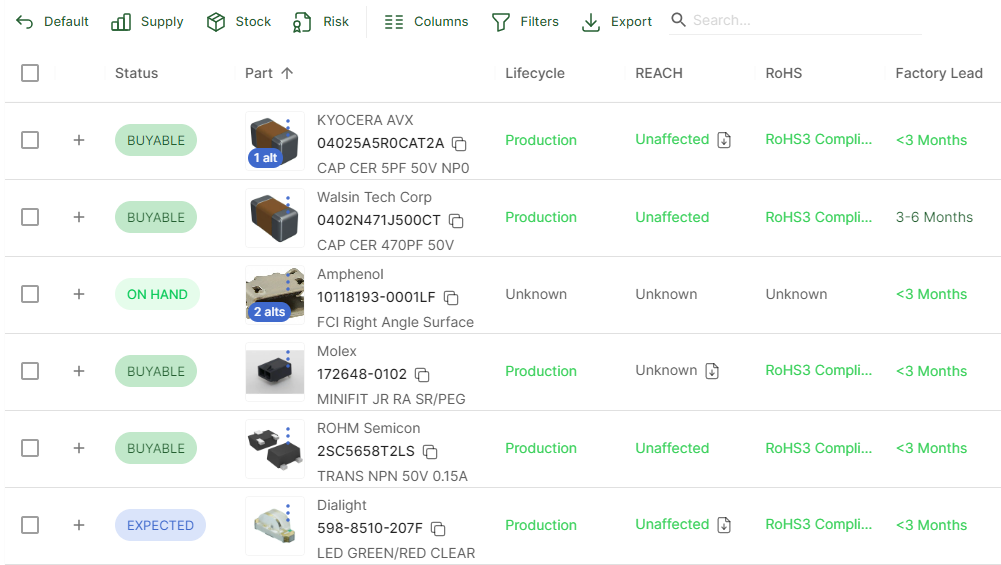This screenshot has width=1001, height=565.
Task: Select the Dialight row checkbox
Action: (x=30, y=525)
